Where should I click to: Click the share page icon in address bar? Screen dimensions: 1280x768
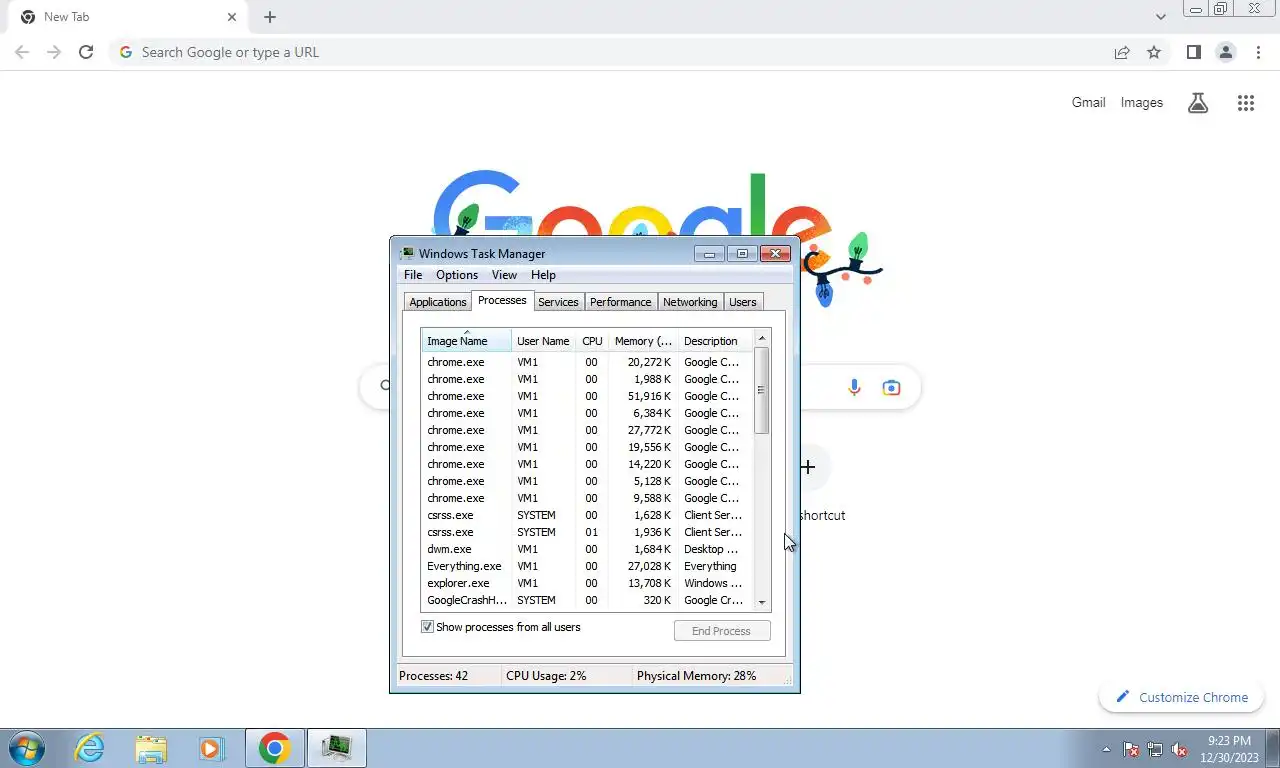click(1122, 52)
